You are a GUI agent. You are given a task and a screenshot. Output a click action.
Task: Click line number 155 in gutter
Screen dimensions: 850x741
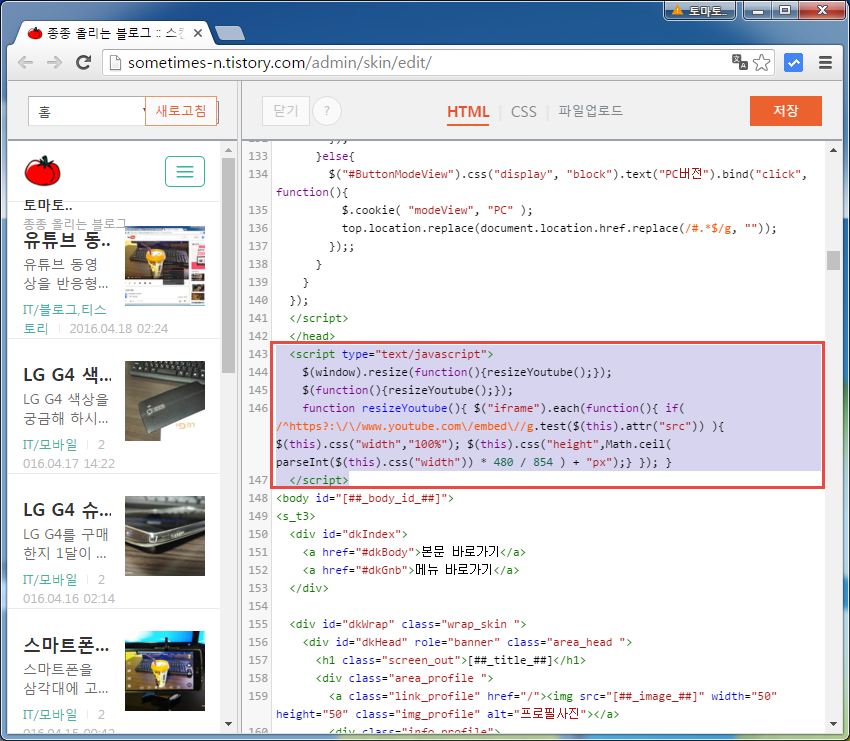coord(258,624)
